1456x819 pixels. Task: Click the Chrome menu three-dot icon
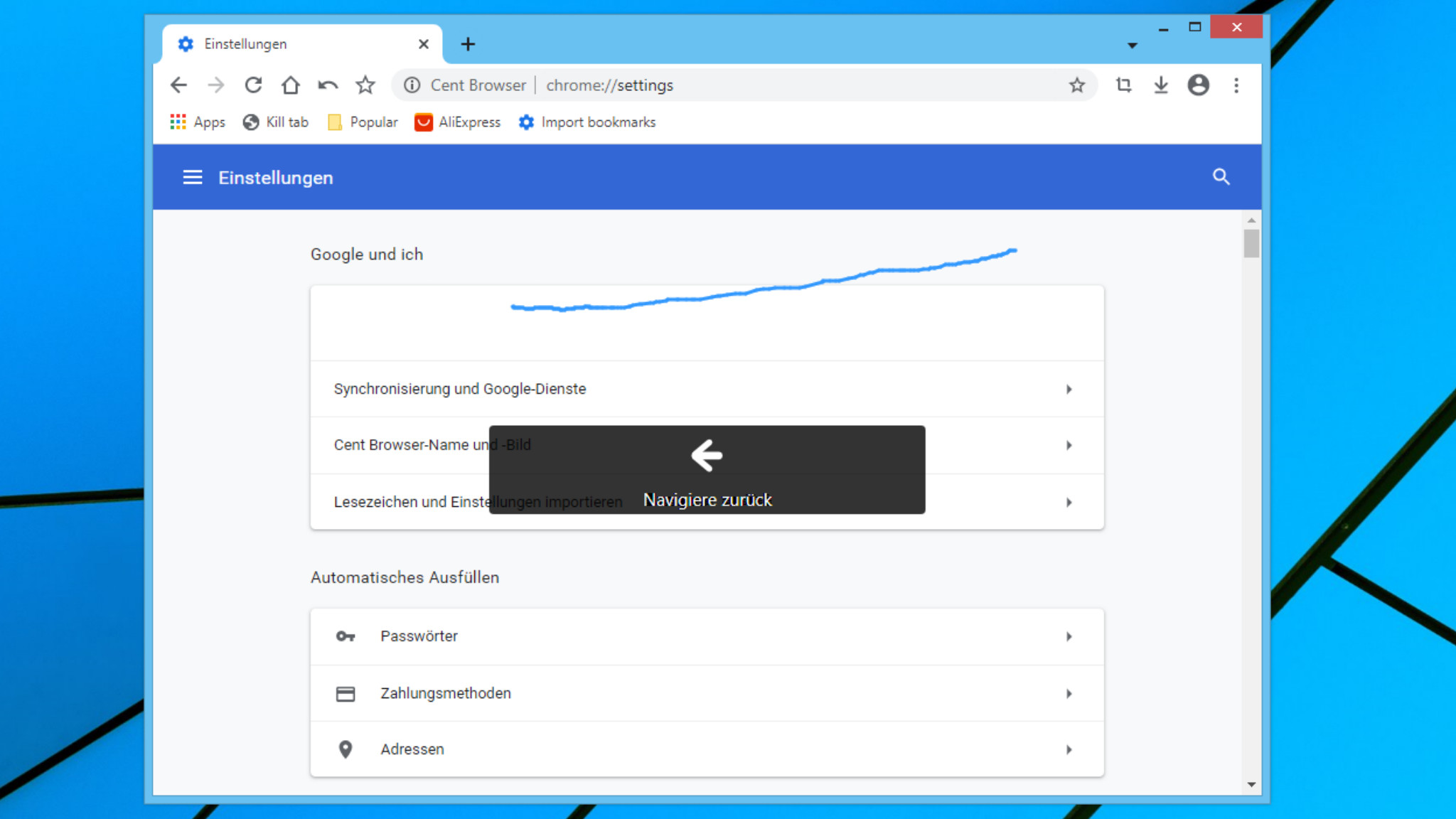tap(1237, 85)
